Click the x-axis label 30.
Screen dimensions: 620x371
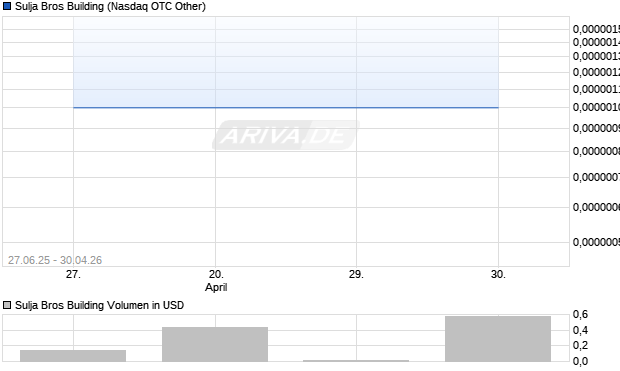pyautogui.click(x=498, y=274)
